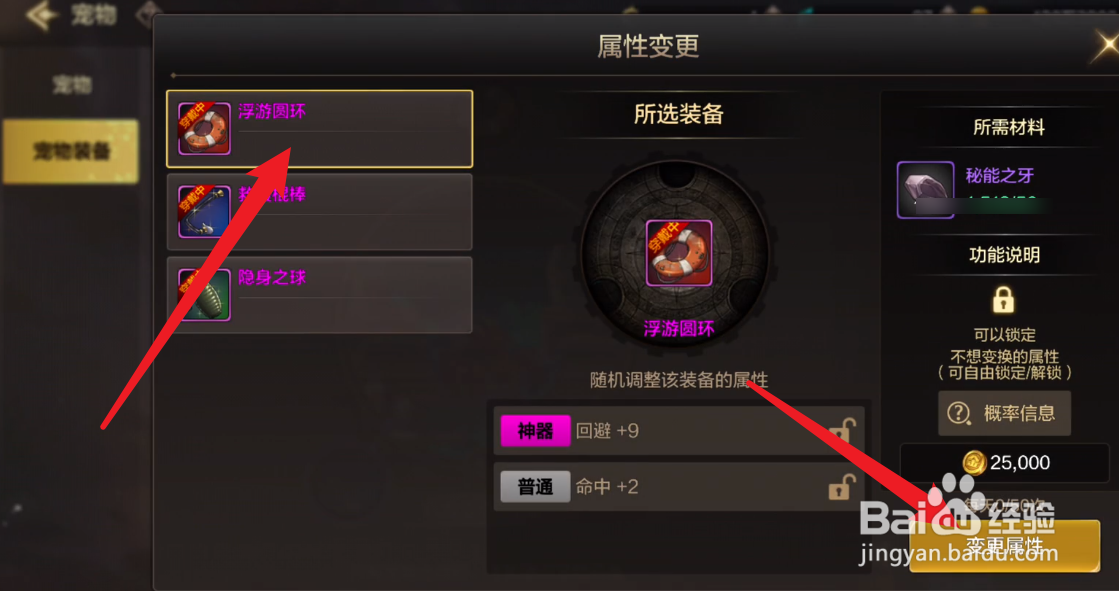Viewport: 1119px width, 591px height.
Task: Close the 属性变更 dialog
Action: pyautogui.click(x=1106, y=46)
